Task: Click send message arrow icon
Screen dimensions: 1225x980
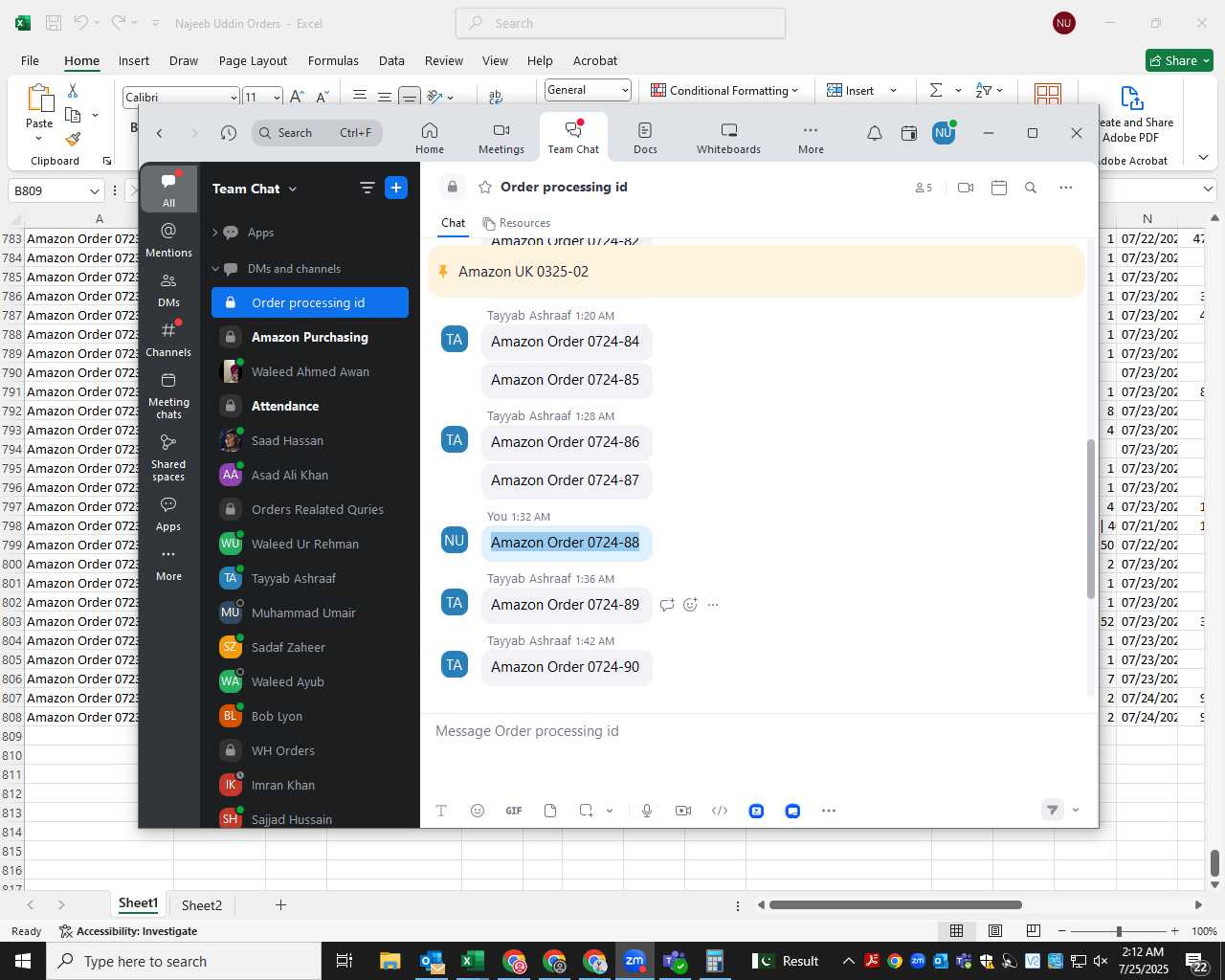Action: click(x=1052, y=810)
